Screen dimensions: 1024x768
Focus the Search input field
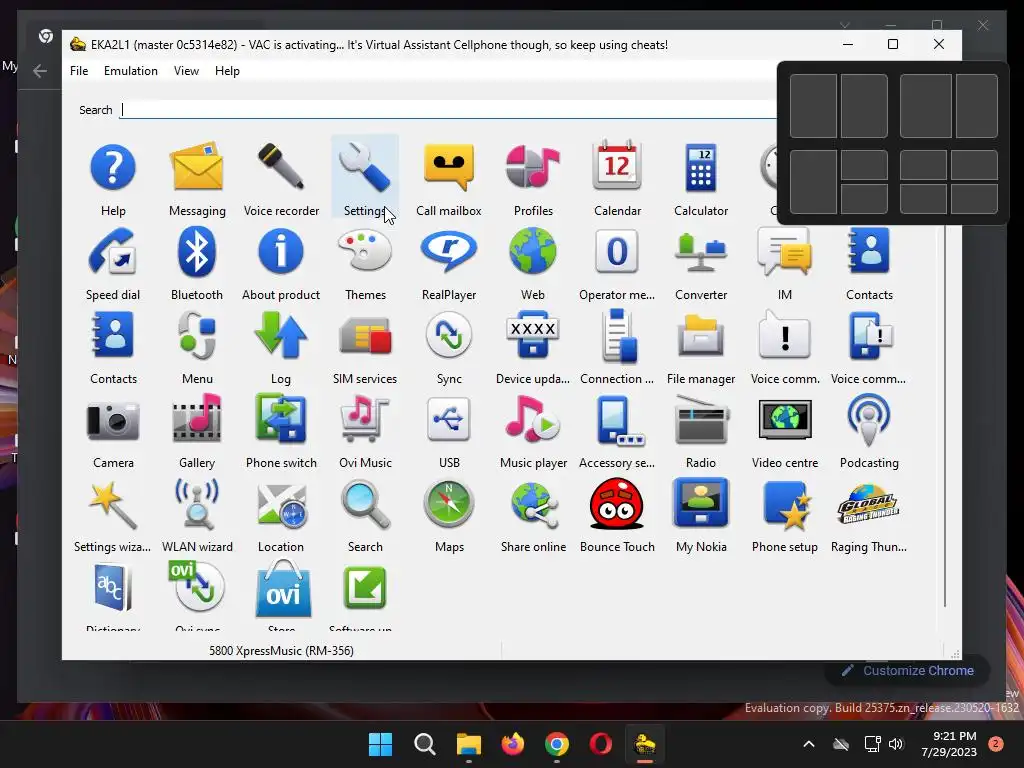coord(448,110)
